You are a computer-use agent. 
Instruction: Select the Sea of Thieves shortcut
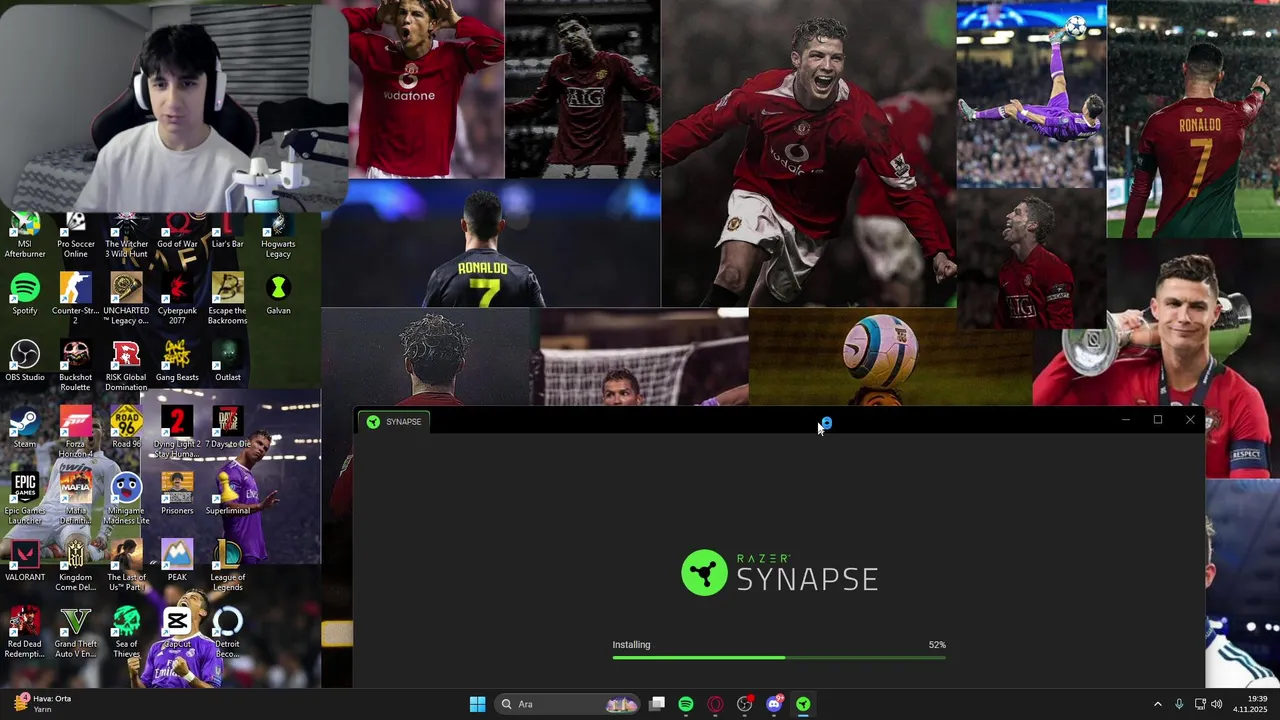click(126, 633)
